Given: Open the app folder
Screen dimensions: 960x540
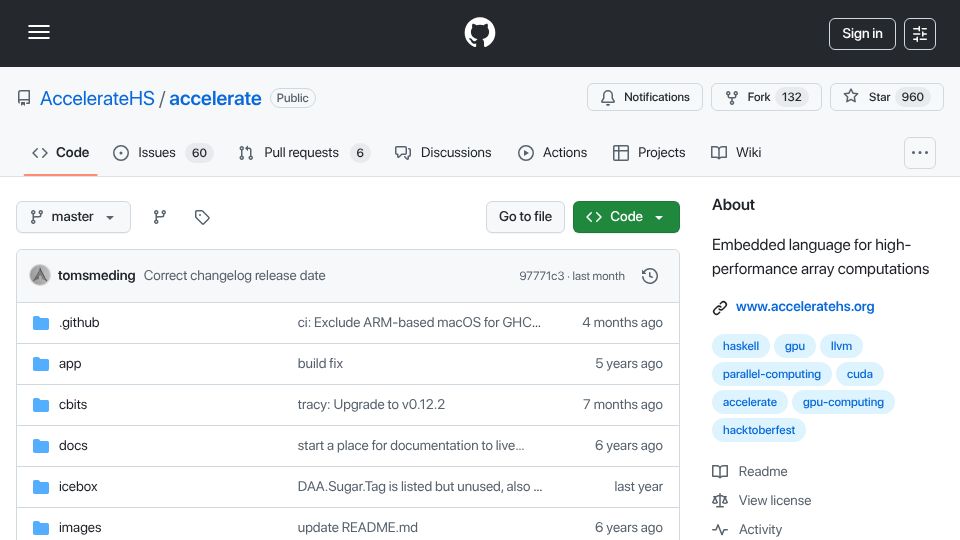Looking at the screenshot, I should point(70,364).
